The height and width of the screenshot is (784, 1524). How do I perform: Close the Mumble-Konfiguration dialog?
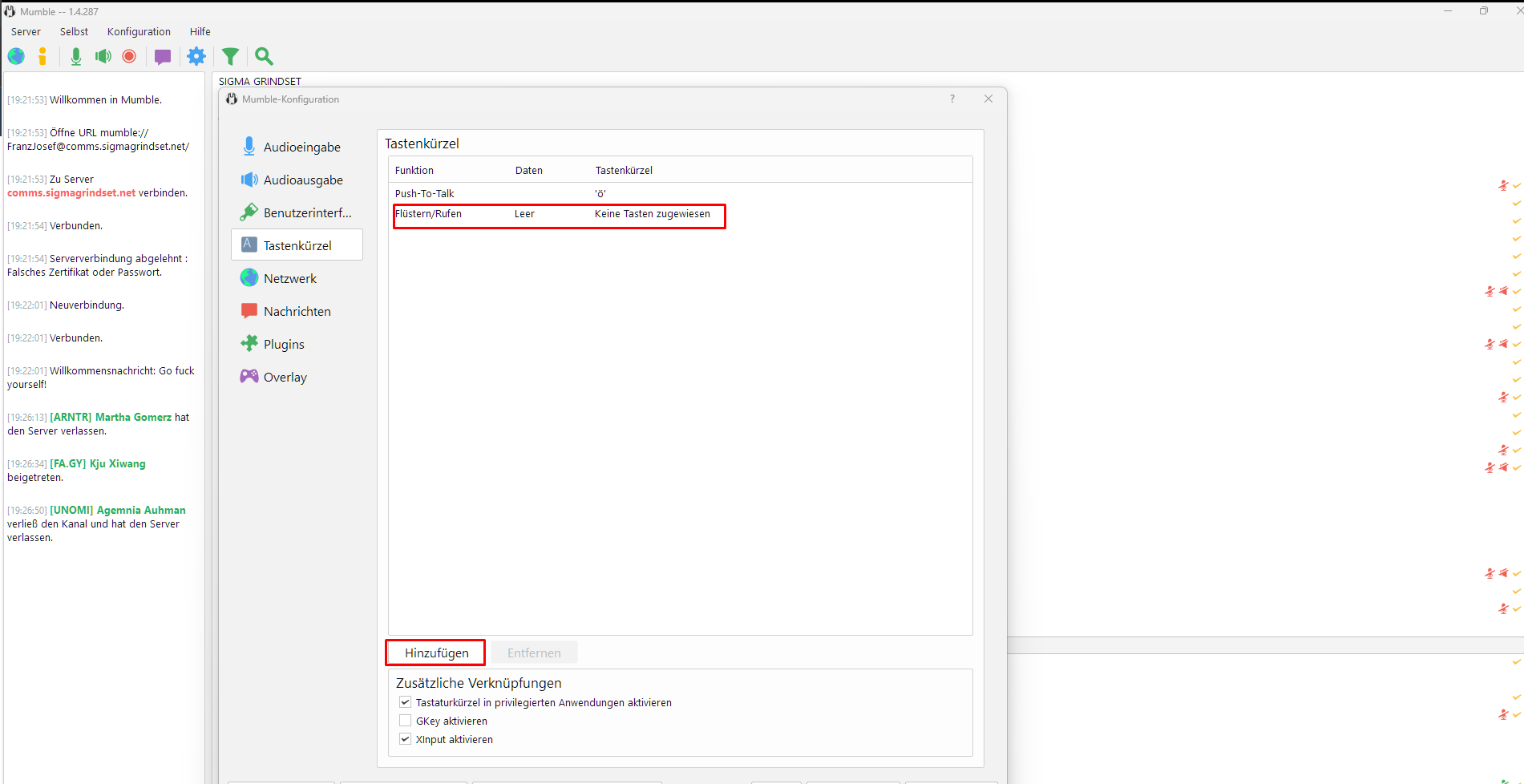click(988, 99)
